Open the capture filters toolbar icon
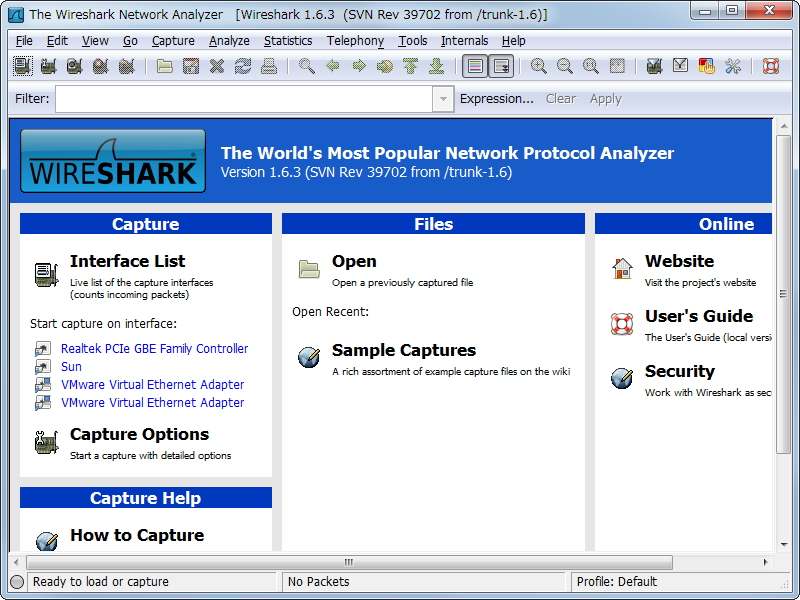The image size is (800, 600). coord(653,65)
